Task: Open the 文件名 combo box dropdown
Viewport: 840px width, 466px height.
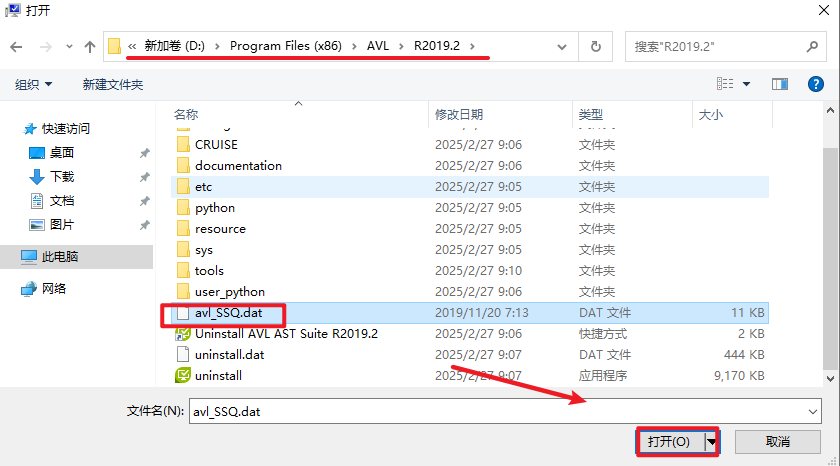Action: pos(813,412)
